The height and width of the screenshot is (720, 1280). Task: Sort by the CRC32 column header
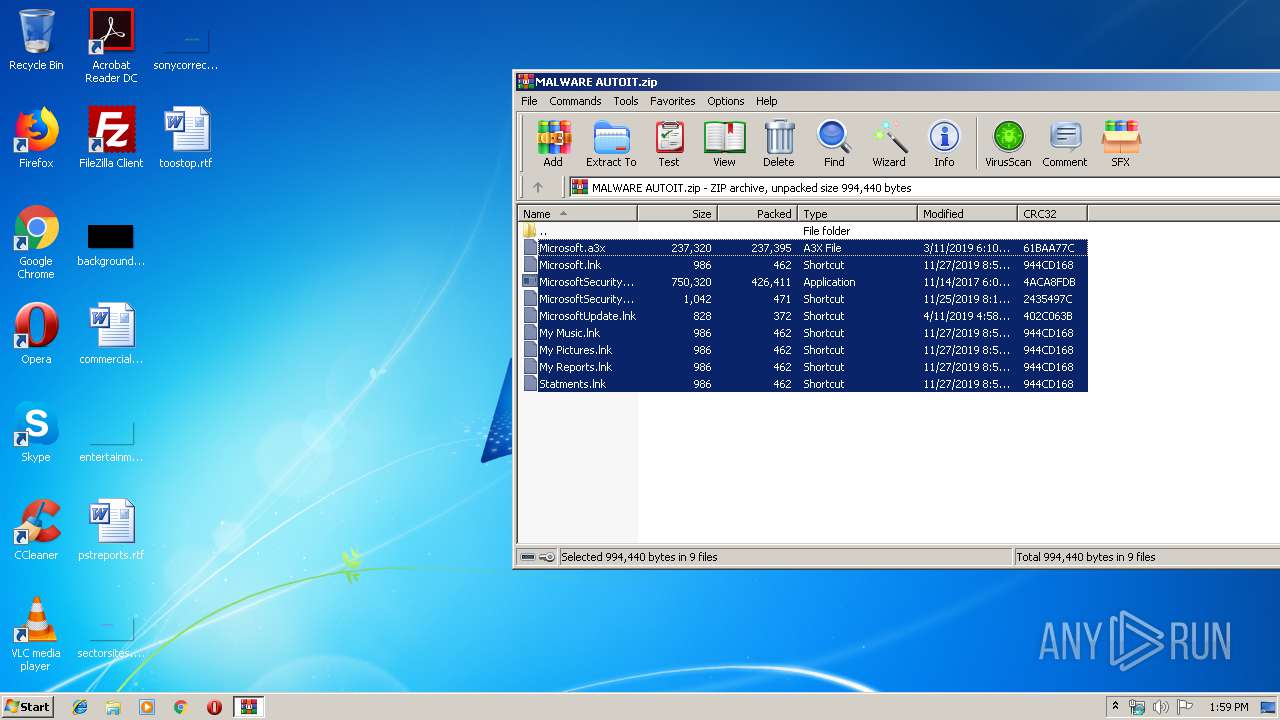point(1052,213)
